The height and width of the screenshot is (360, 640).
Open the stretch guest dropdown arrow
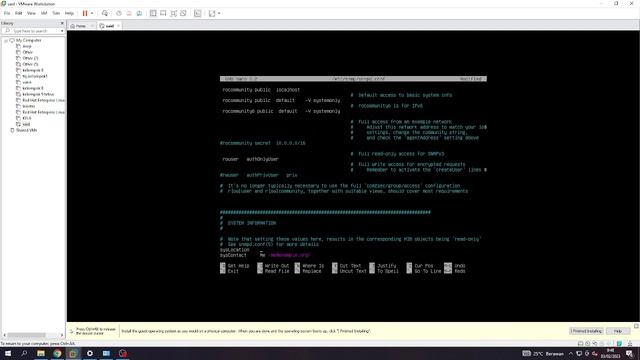point(219,13)
